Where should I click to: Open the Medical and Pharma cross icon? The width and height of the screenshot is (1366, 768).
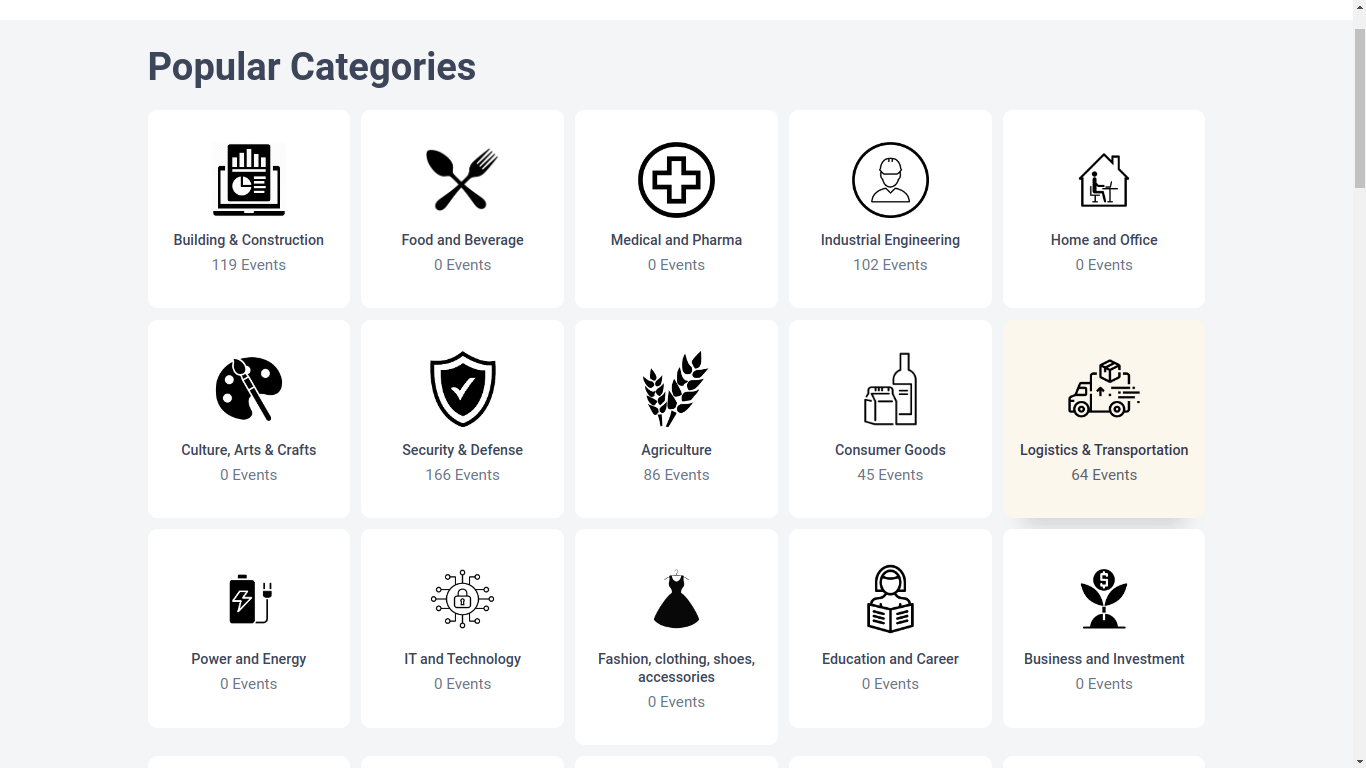pos(676,180)
